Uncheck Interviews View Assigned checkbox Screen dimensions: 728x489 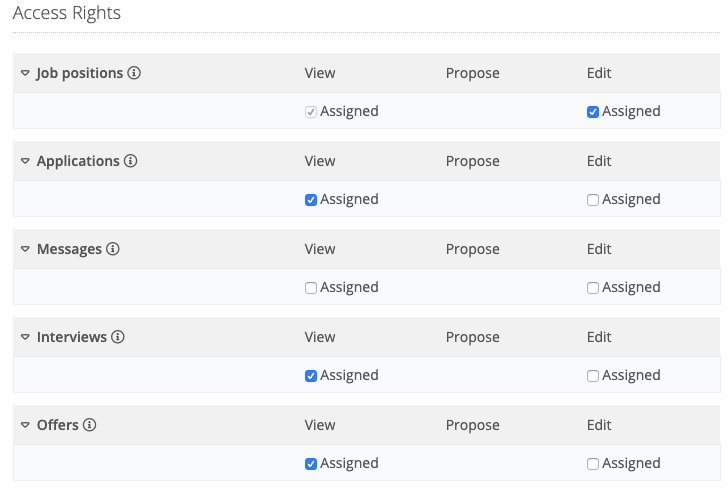point(311,376)
